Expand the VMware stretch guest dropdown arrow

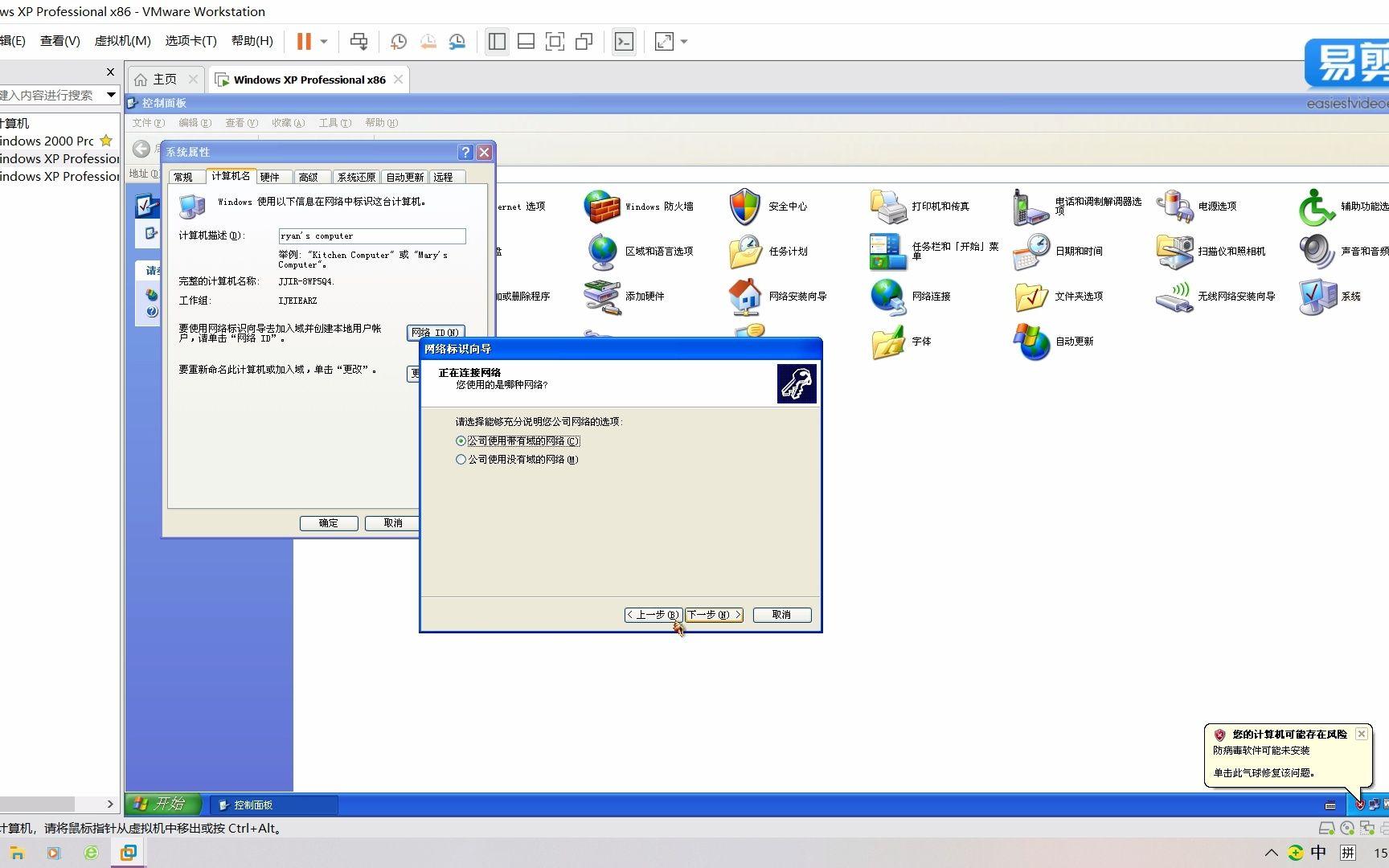pos(684,42)
